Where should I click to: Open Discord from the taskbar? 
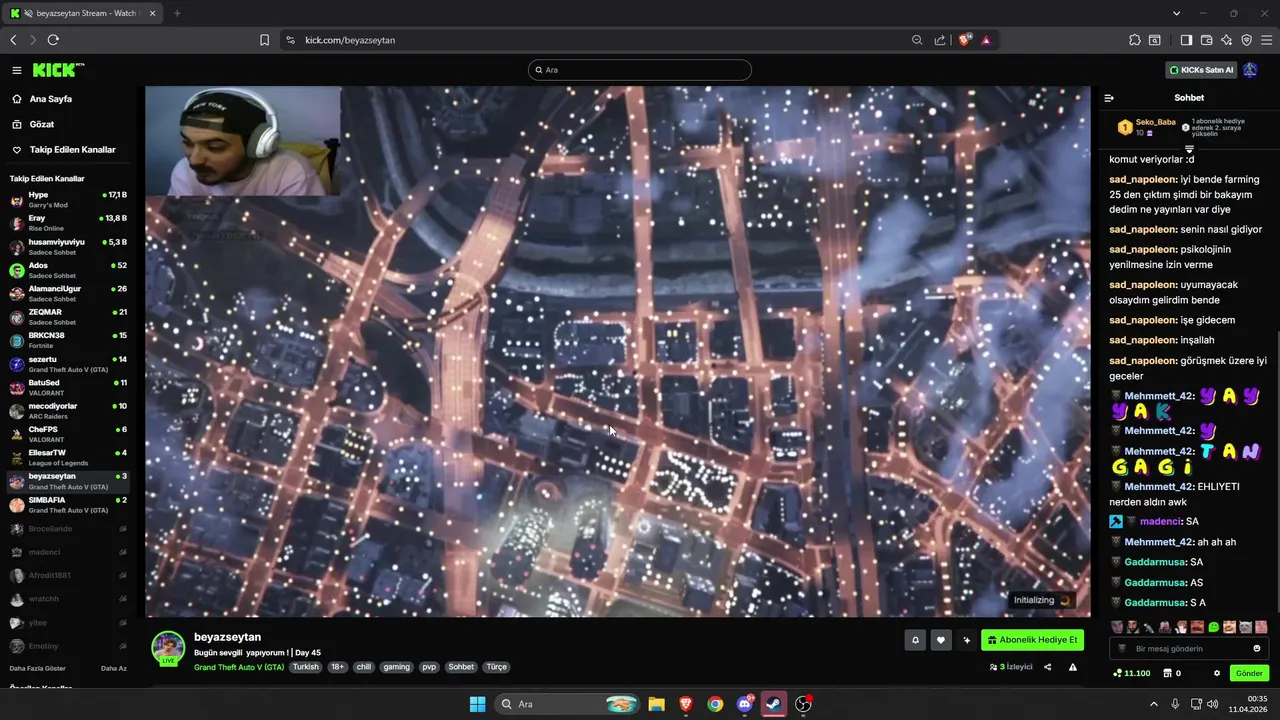tap(745, 704)
